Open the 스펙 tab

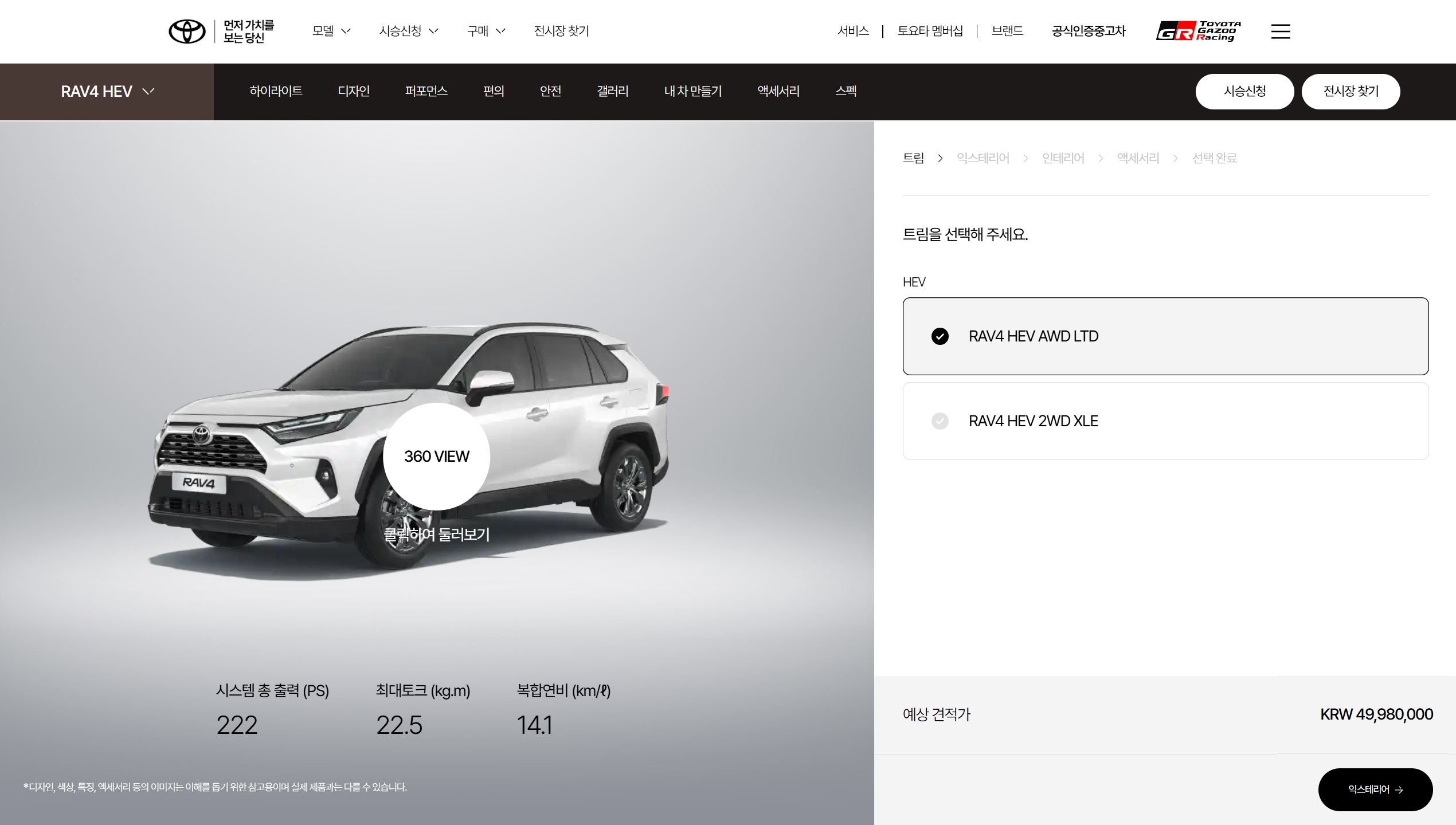click(x=846, y=91)
